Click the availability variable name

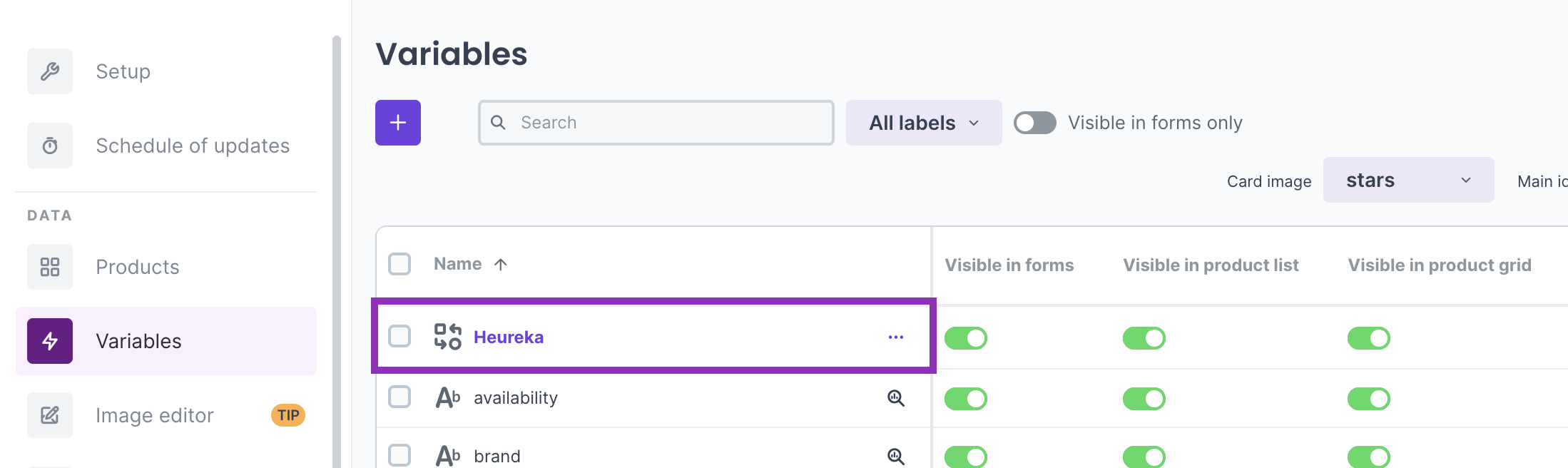(516, 398)
